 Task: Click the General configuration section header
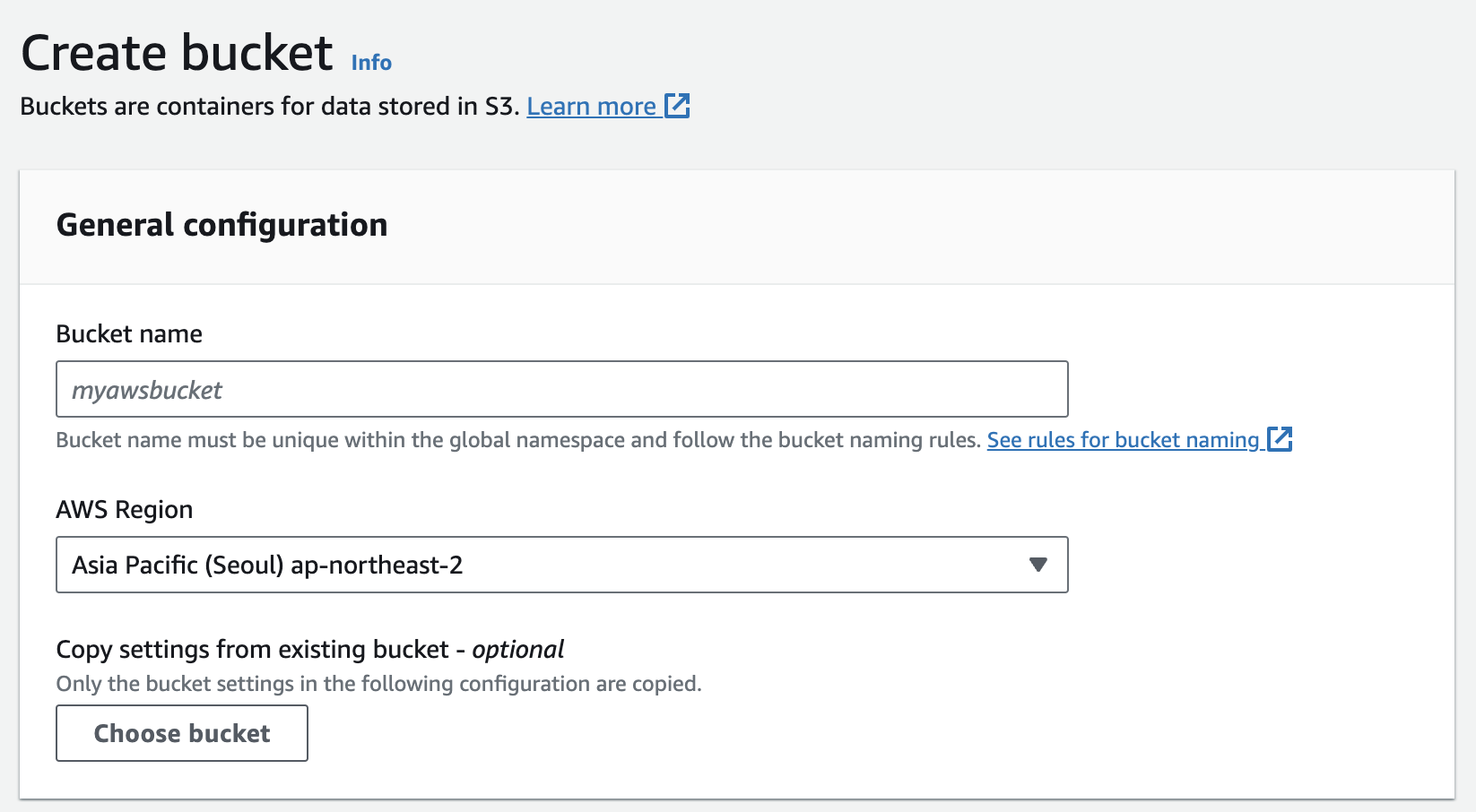click(221, 225)
